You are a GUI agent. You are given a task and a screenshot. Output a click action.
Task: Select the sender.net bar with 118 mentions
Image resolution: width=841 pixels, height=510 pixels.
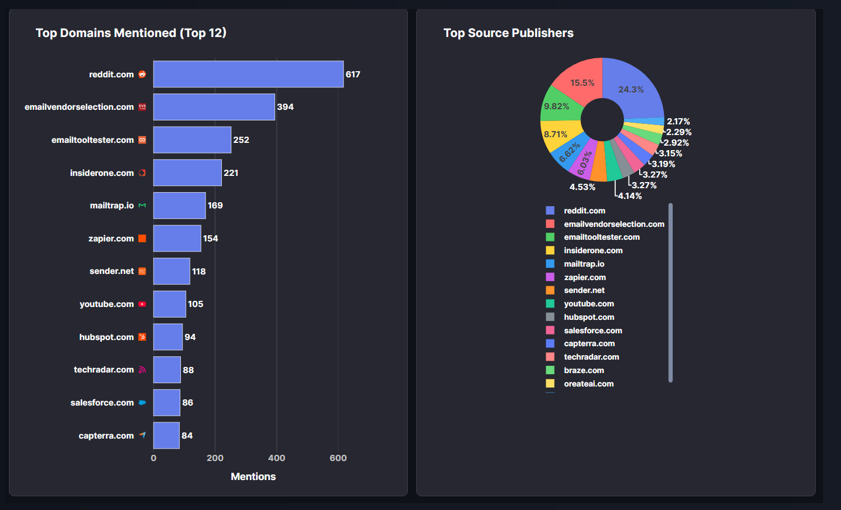(x=172, y=271)
